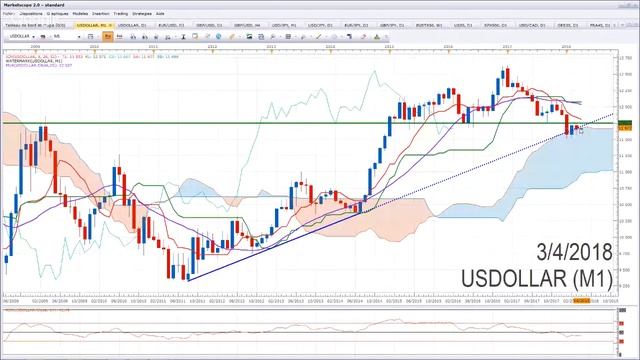Select the text label tool
Screen dimensions: 640x360
[x=183, y=37]
